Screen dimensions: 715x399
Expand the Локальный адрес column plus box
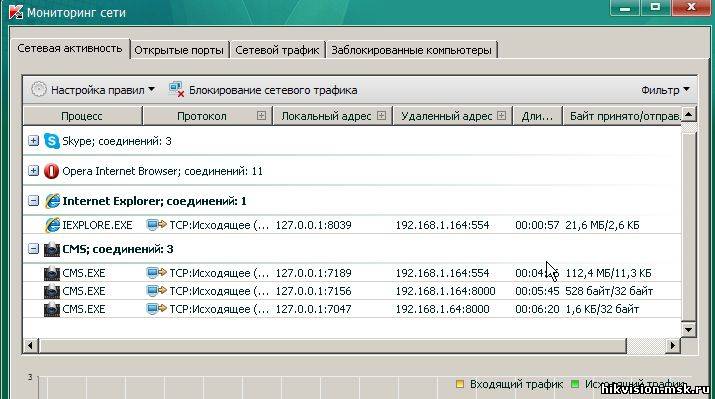point(382,116)
